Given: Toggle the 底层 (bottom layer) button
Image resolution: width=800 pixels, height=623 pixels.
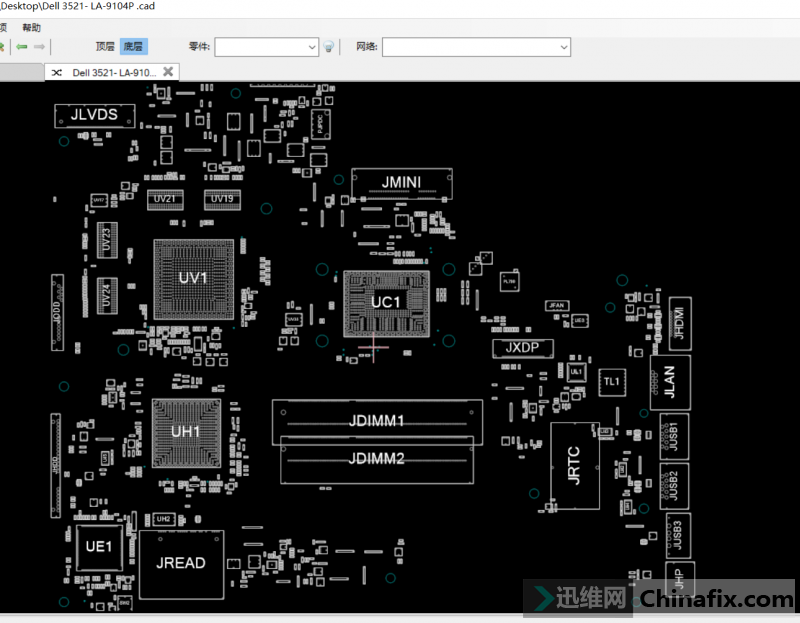Looking at the screenshot, I should (133, 46).
